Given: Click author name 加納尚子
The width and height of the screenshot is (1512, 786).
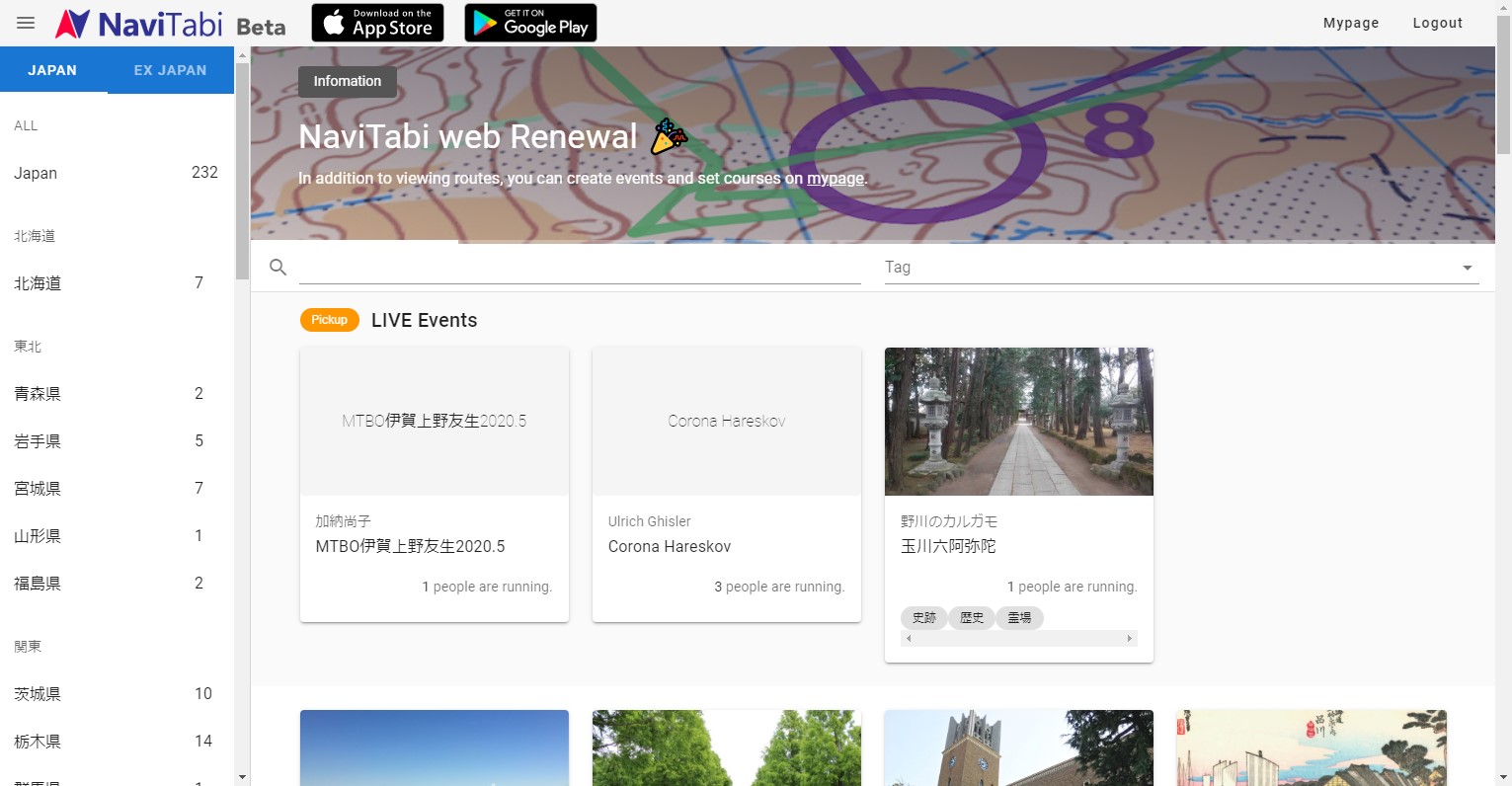Looking at the screenshot, I should (x=343, y=521).
